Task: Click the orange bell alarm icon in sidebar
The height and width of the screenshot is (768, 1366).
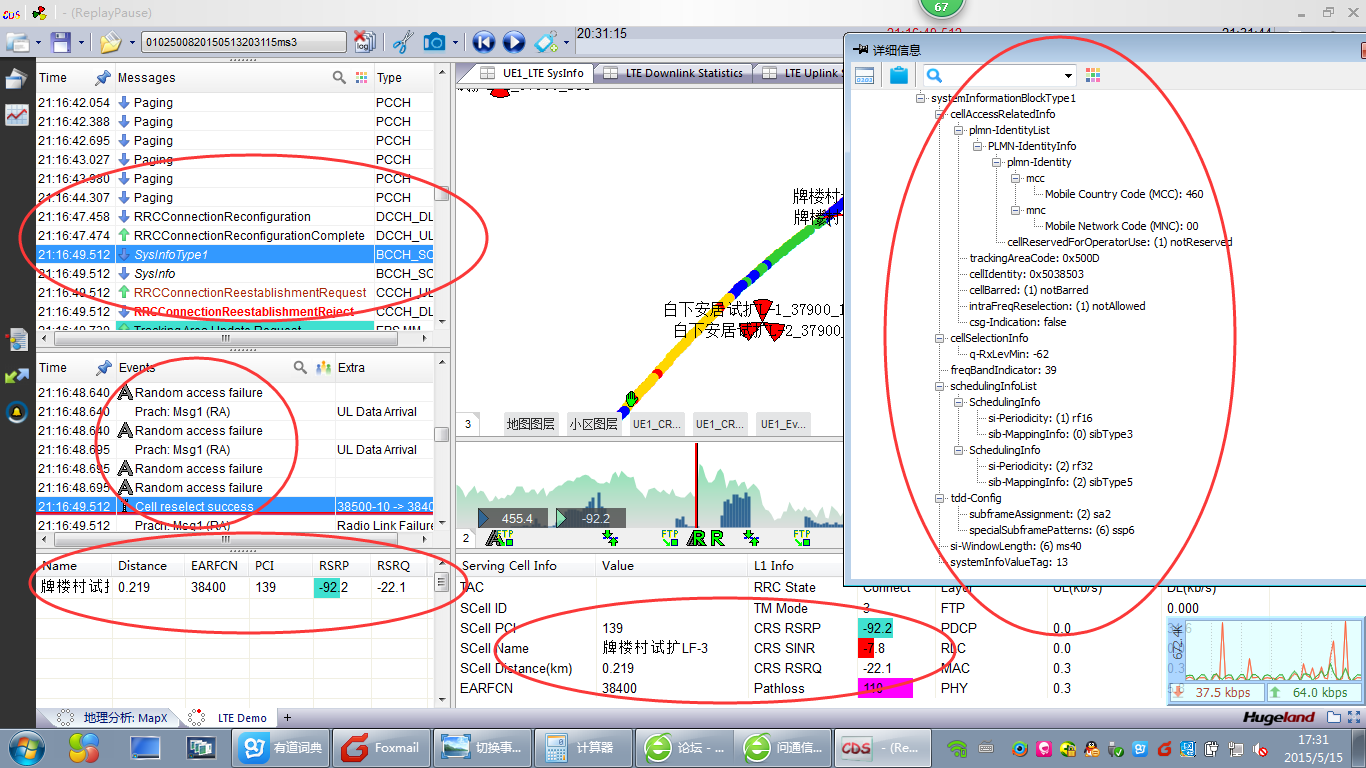Action: click(16, 412)
